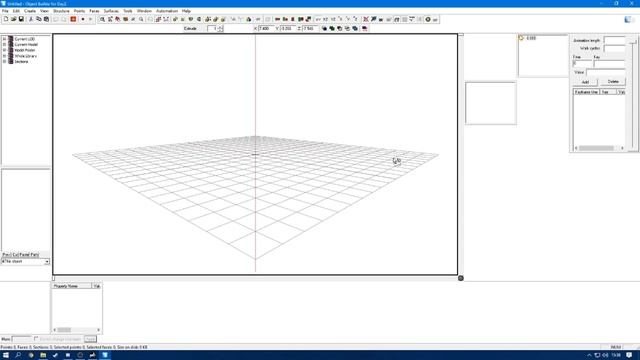Open the Structure menu
Screen dimensions: 640x360
pyautogui.click(x=61, y=11)
